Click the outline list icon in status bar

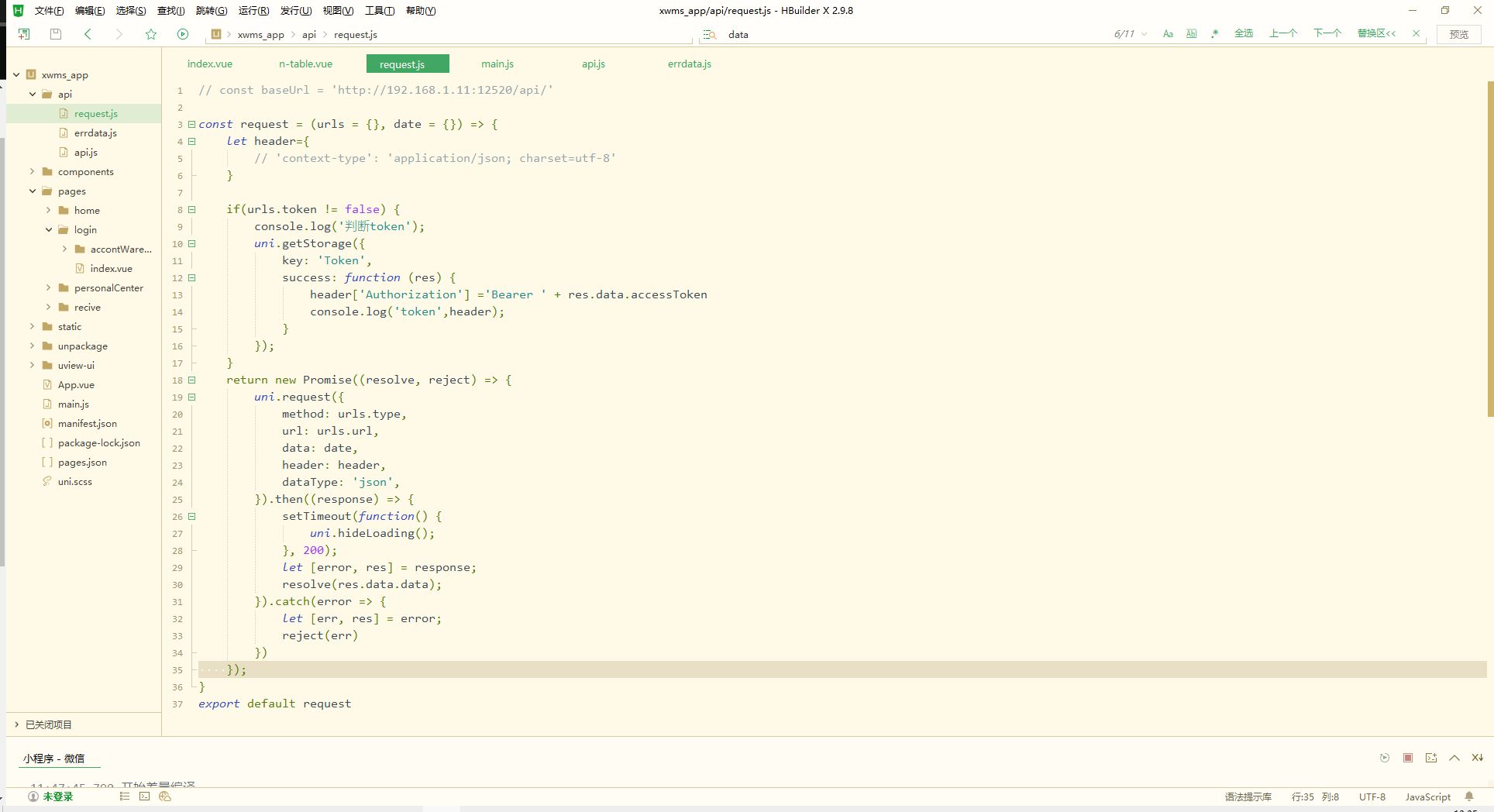[x=125, y=797]
